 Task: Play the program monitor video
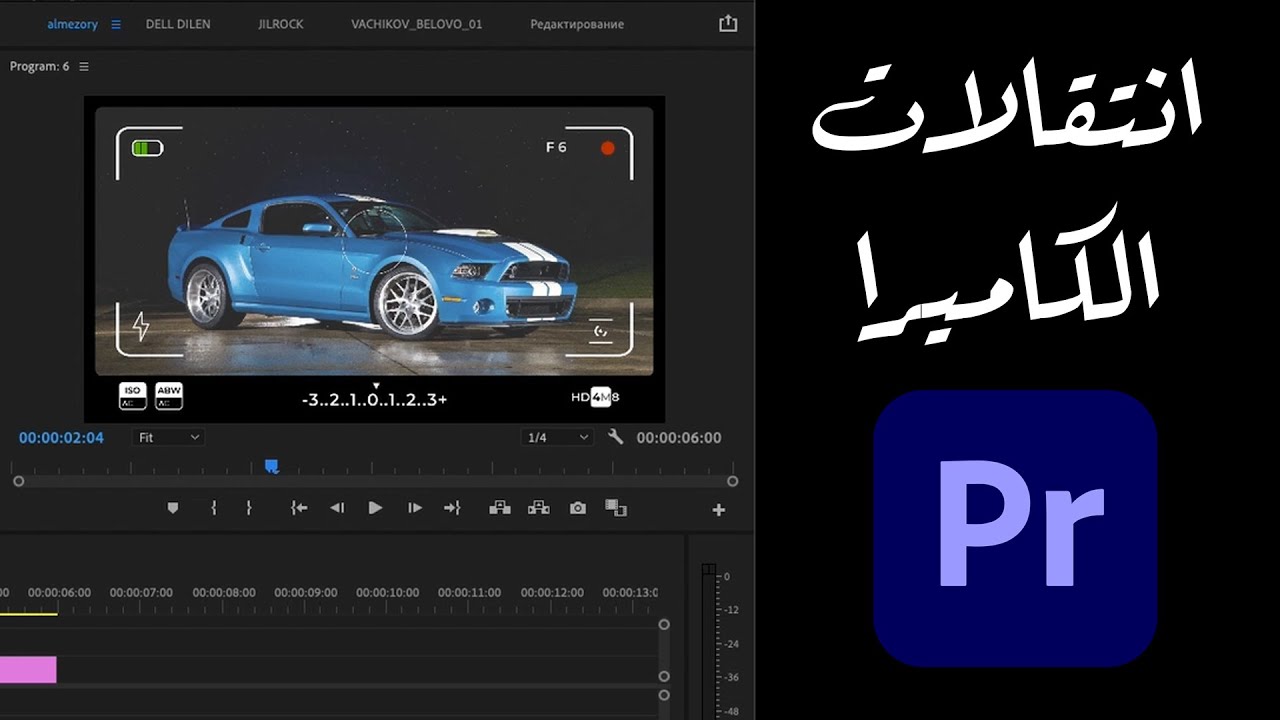pyautogui.click(x=375, y=508)
